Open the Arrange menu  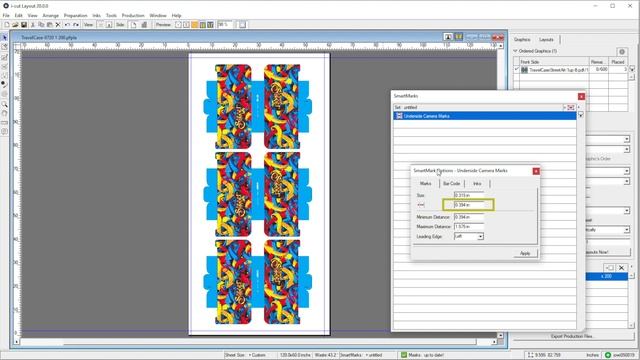[51, 16]
